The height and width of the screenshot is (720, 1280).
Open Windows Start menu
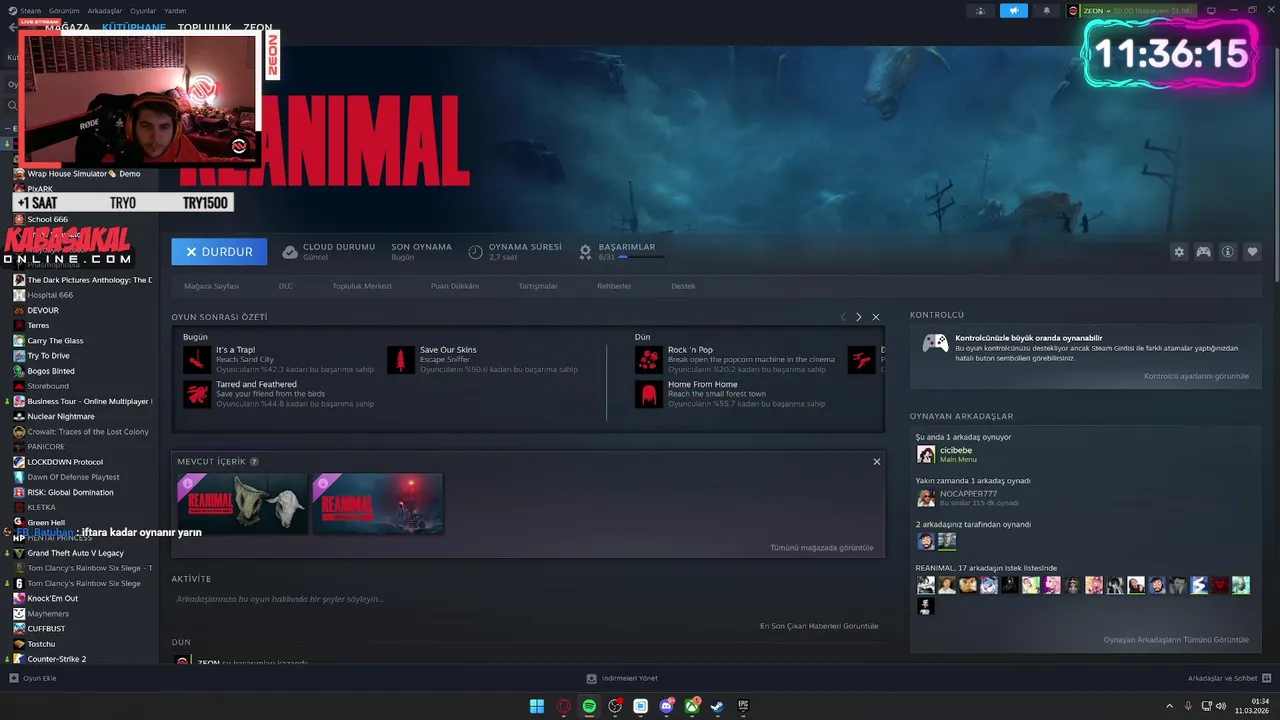537,706
